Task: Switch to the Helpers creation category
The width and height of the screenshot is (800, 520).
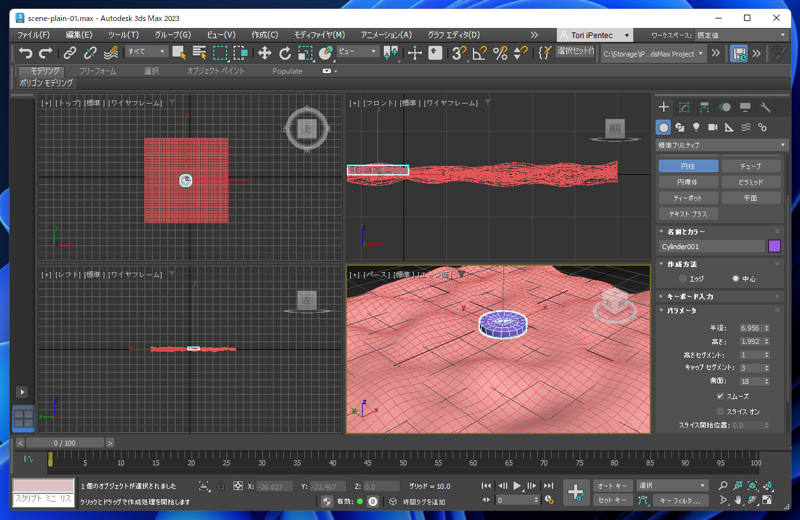Action: click(729, 127)
